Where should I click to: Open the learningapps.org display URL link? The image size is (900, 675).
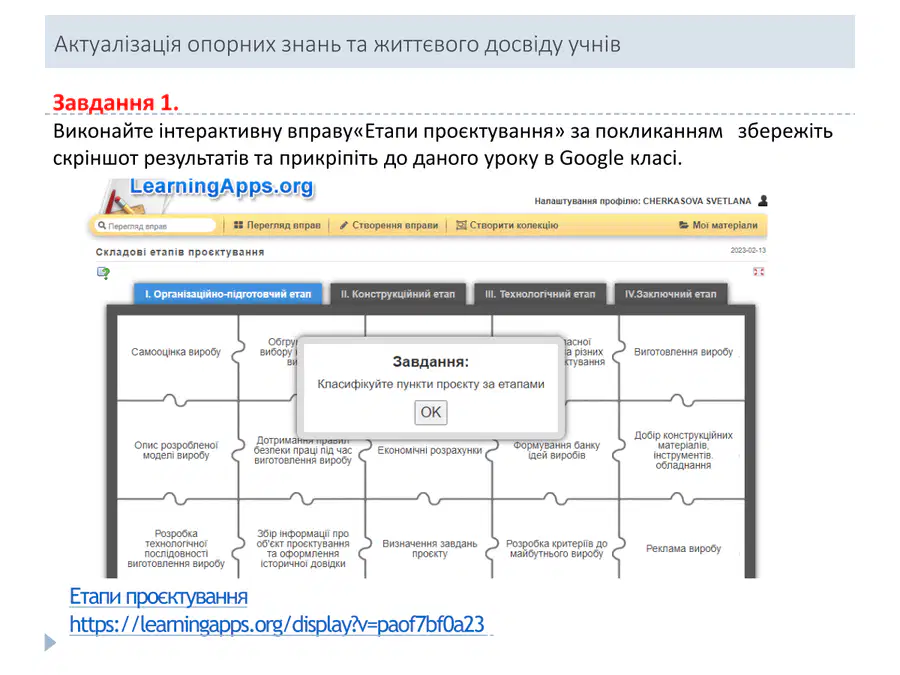coord(277,624)
